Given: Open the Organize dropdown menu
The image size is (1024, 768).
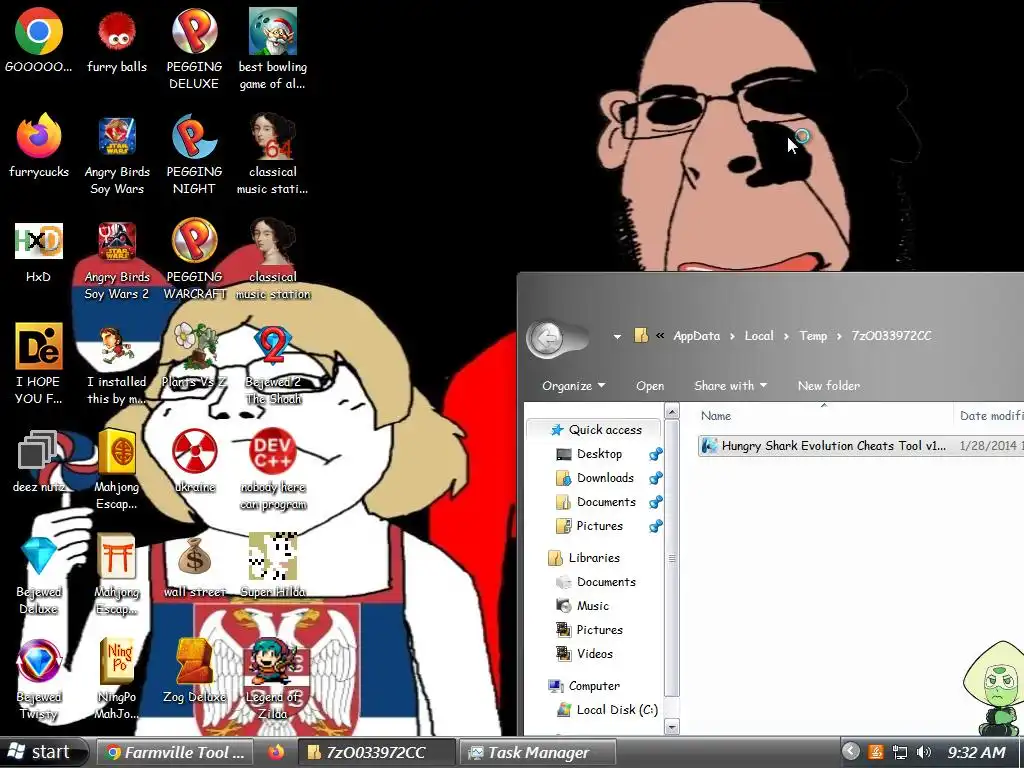Looking at the screenshot, I should click(x=573, y=386).
